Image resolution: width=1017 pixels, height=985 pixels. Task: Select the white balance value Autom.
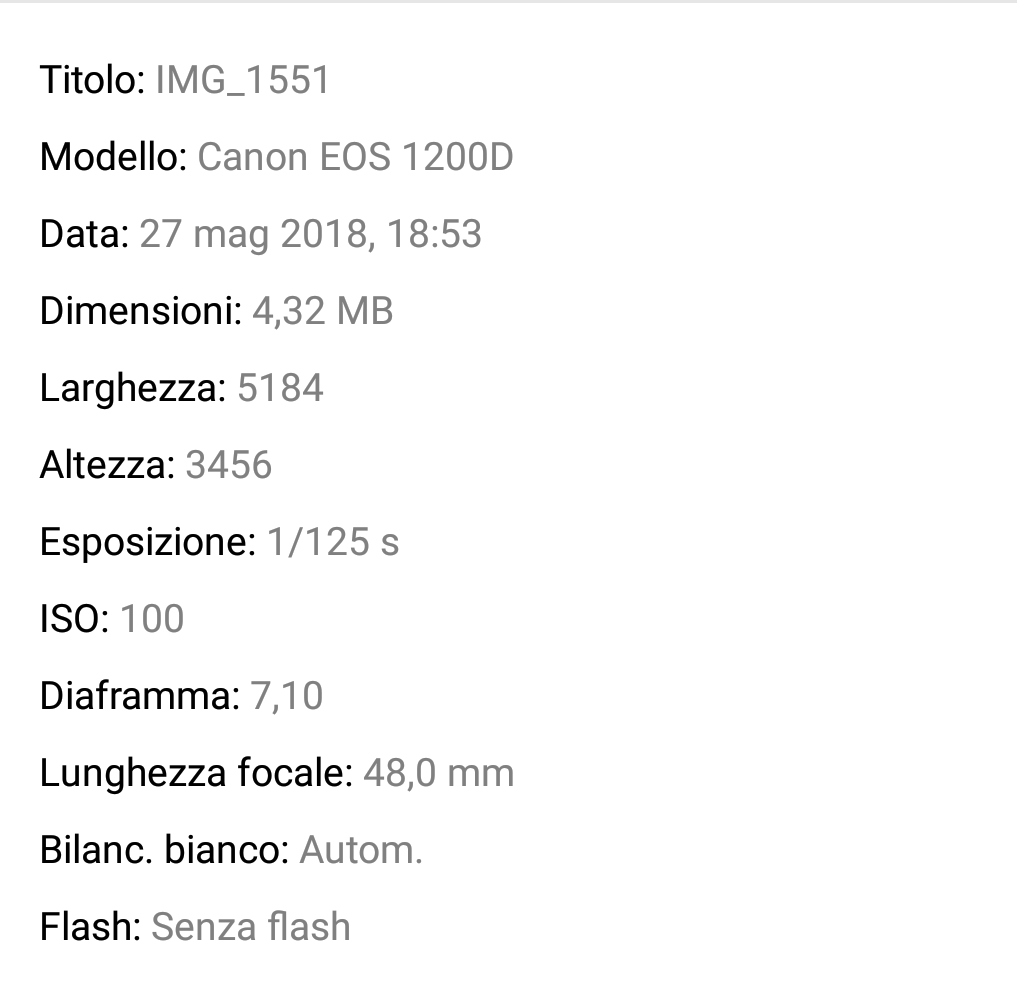pyautogui.click(x=361, y=851)
